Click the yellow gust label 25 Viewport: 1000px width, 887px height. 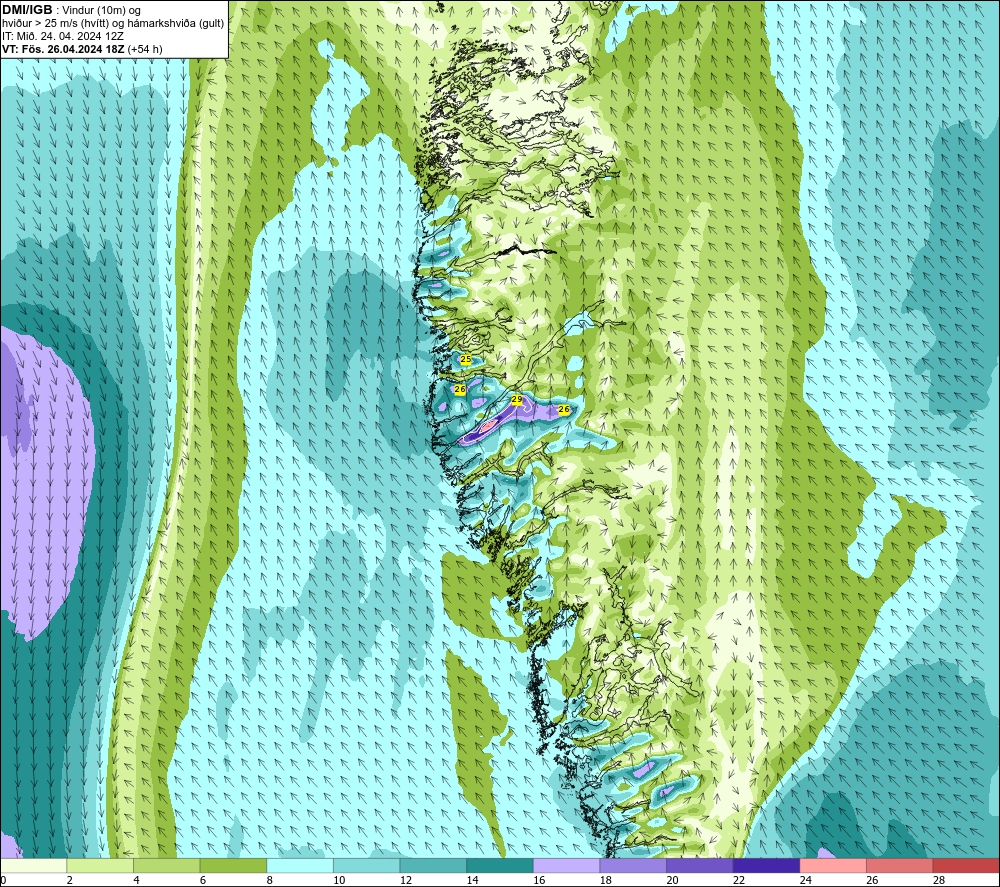[x=466, y=360]
